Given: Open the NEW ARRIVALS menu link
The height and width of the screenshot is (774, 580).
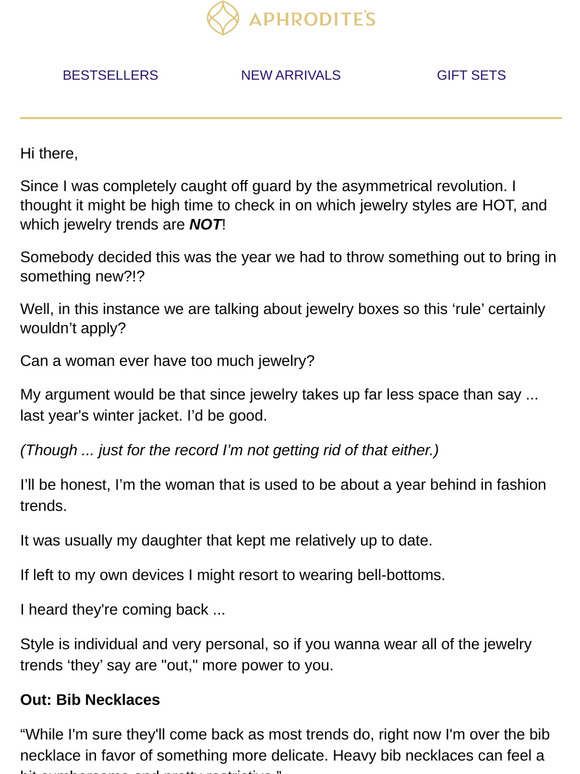Looking at the screenshot, I should 291,75.
